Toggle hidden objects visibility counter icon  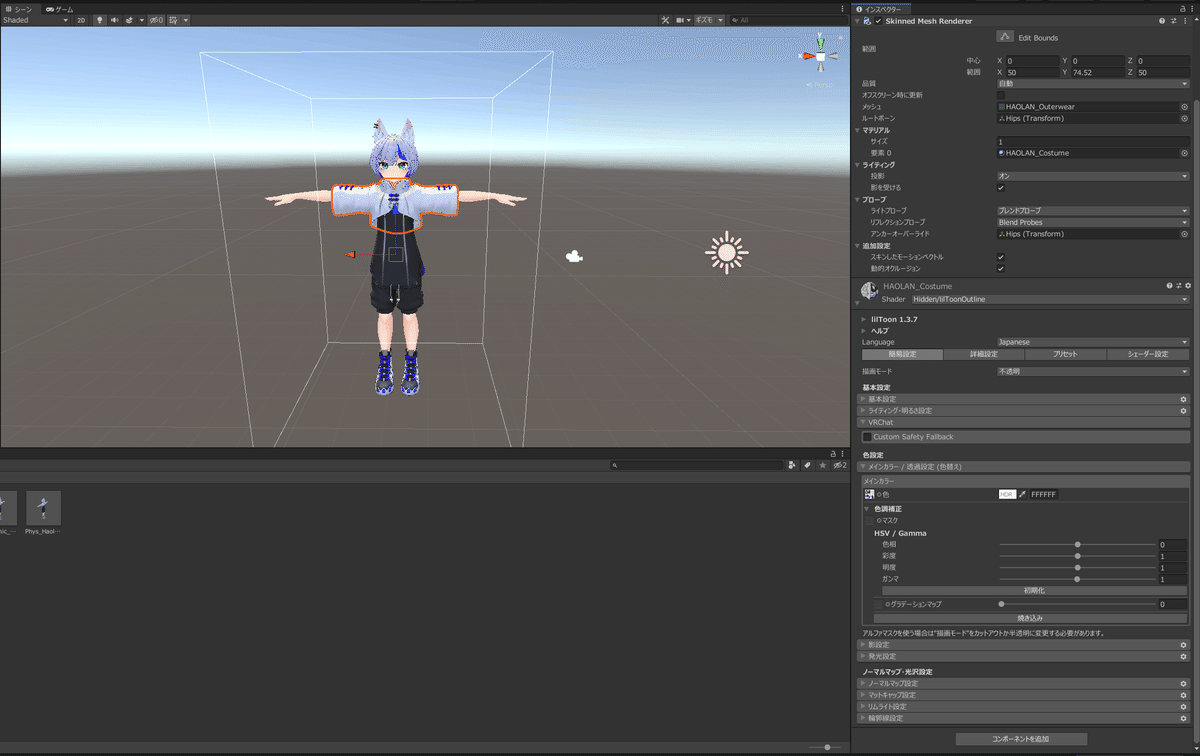point(156,20)
